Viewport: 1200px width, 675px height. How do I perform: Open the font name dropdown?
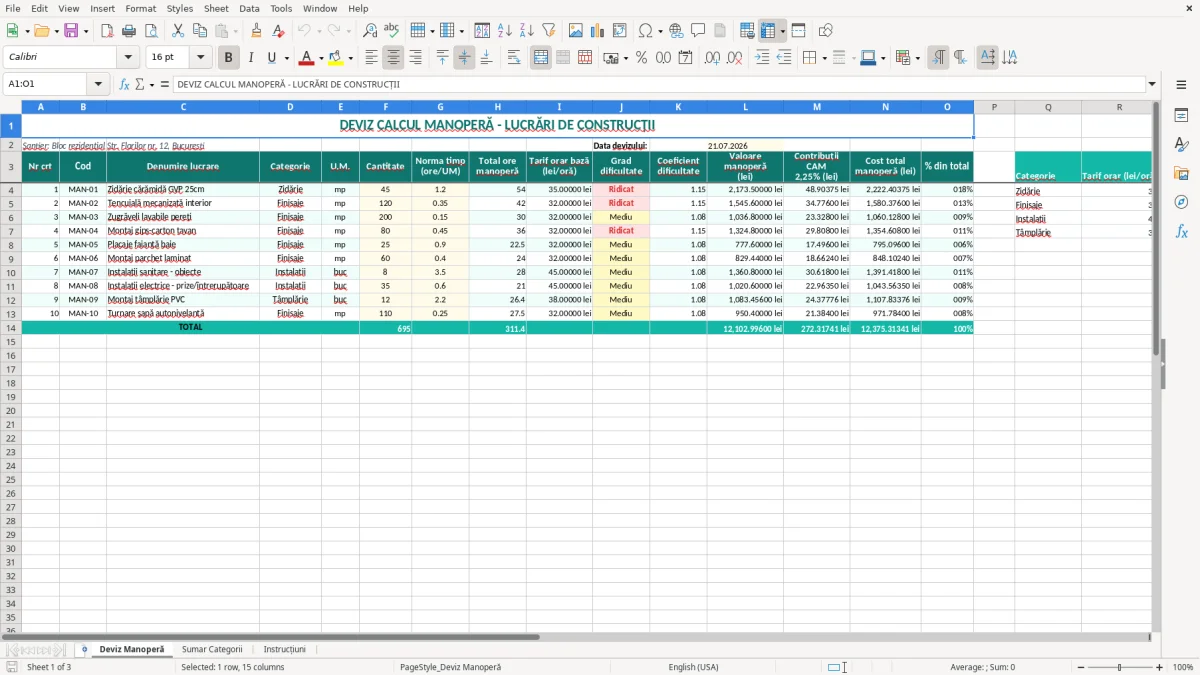tap(128, 58)
